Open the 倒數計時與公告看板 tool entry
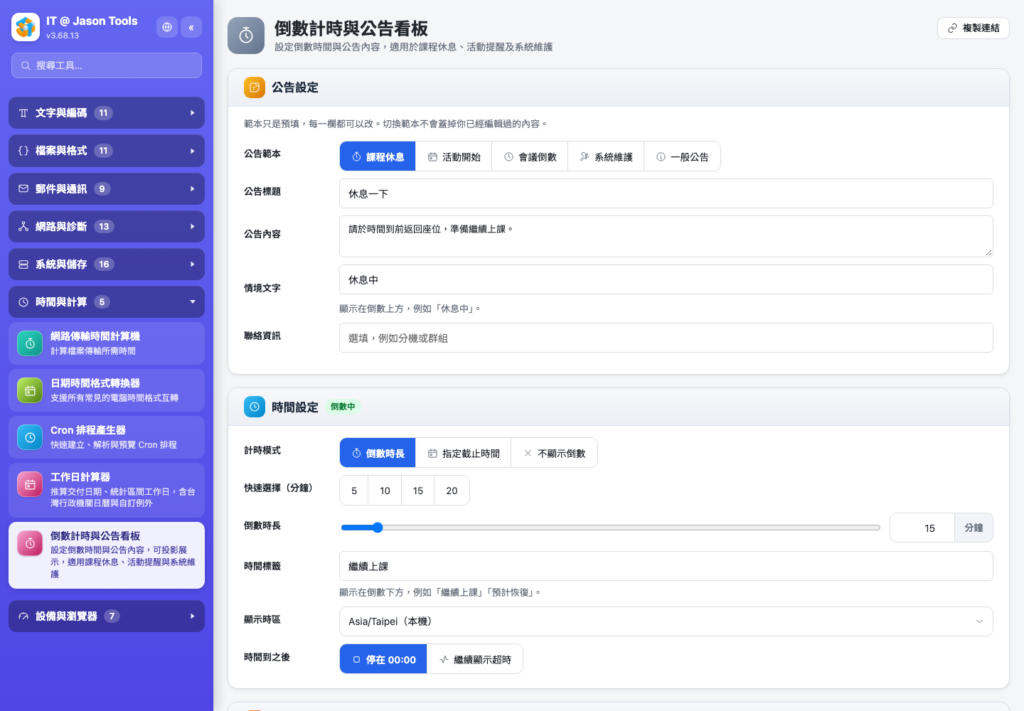The image size is (1024, 711). point(106,555)
